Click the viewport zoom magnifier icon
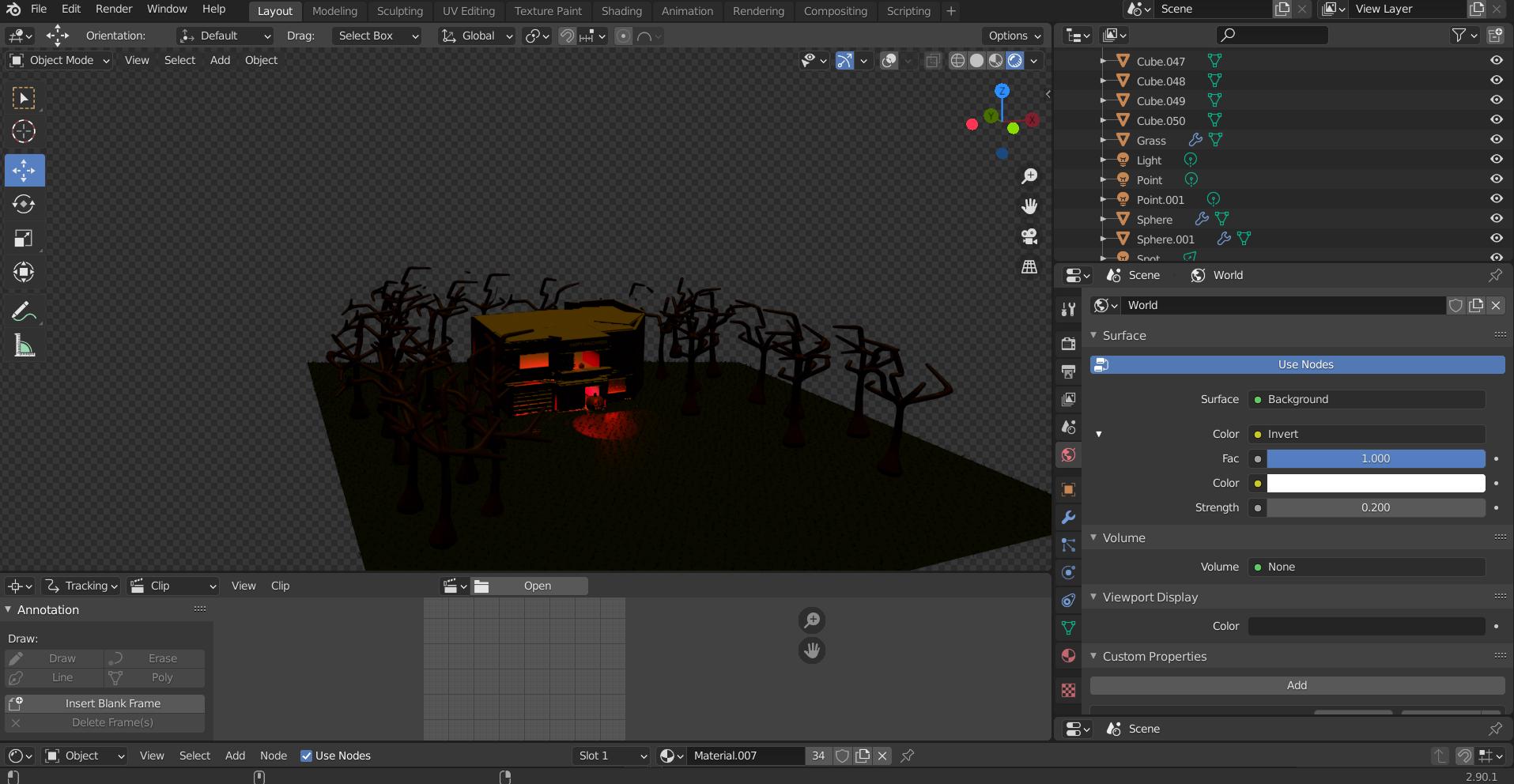Image resolution: width=1514 pixels, height=784 pixels. coord(1029,175)
